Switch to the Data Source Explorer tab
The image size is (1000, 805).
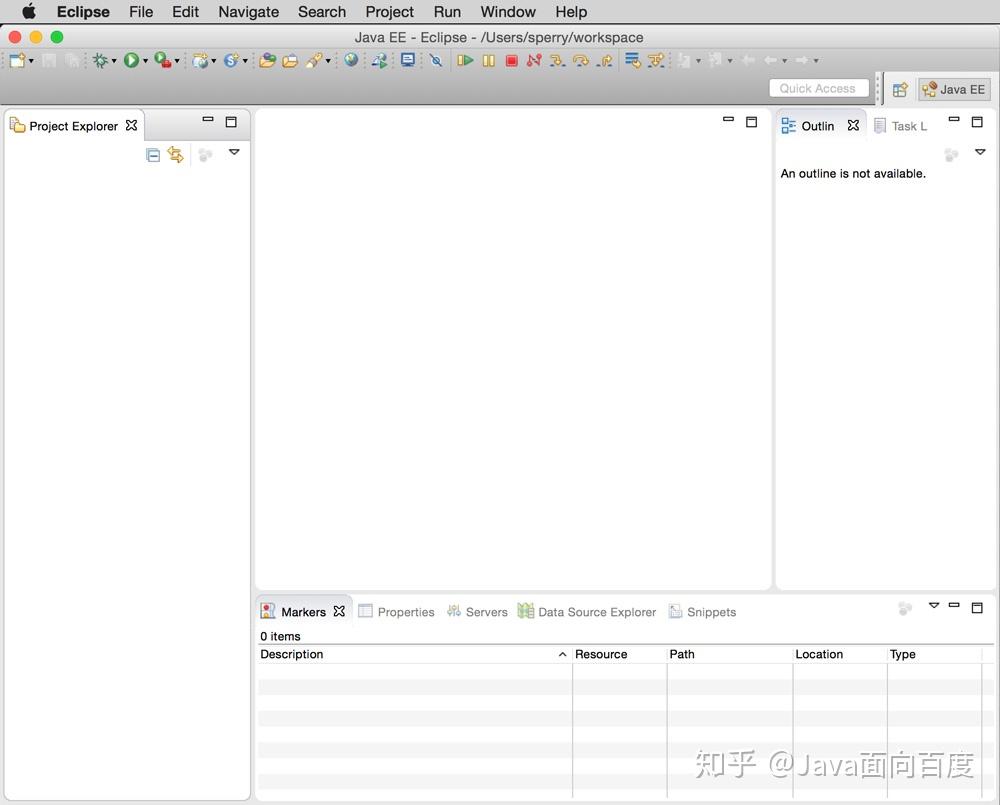tap(587, 612)
